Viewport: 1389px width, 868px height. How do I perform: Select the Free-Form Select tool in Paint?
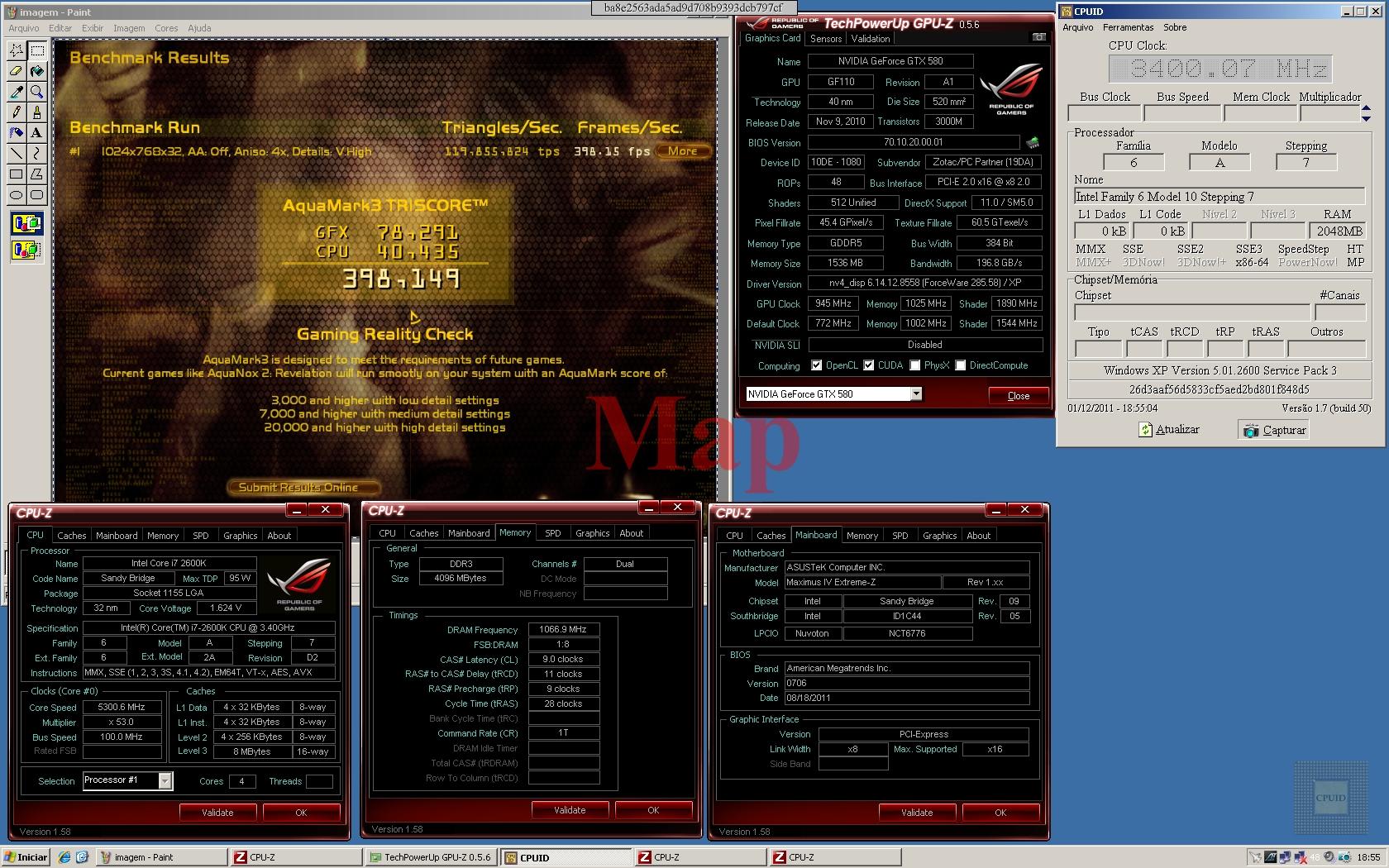tap(16, 50)
